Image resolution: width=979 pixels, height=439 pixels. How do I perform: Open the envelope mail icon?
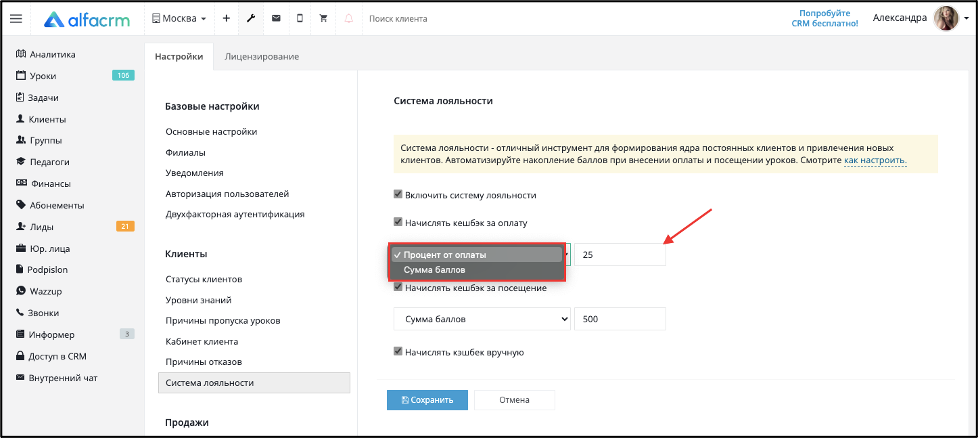[275, 19]
